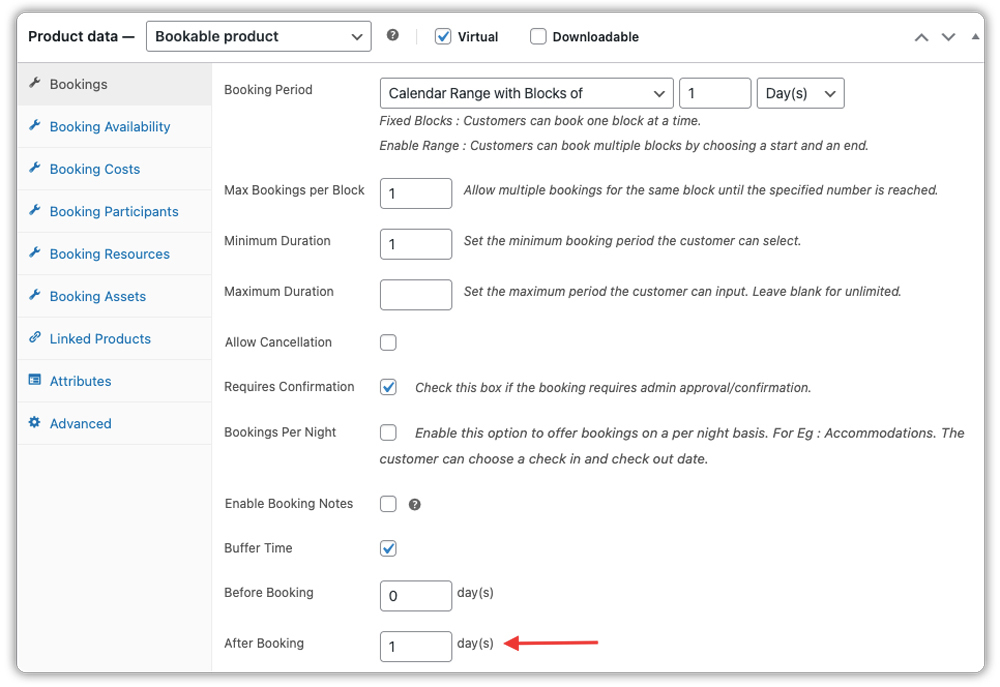
Task: Toggle the Requires Confirmation checkbox
Action: tap(388, 387)
